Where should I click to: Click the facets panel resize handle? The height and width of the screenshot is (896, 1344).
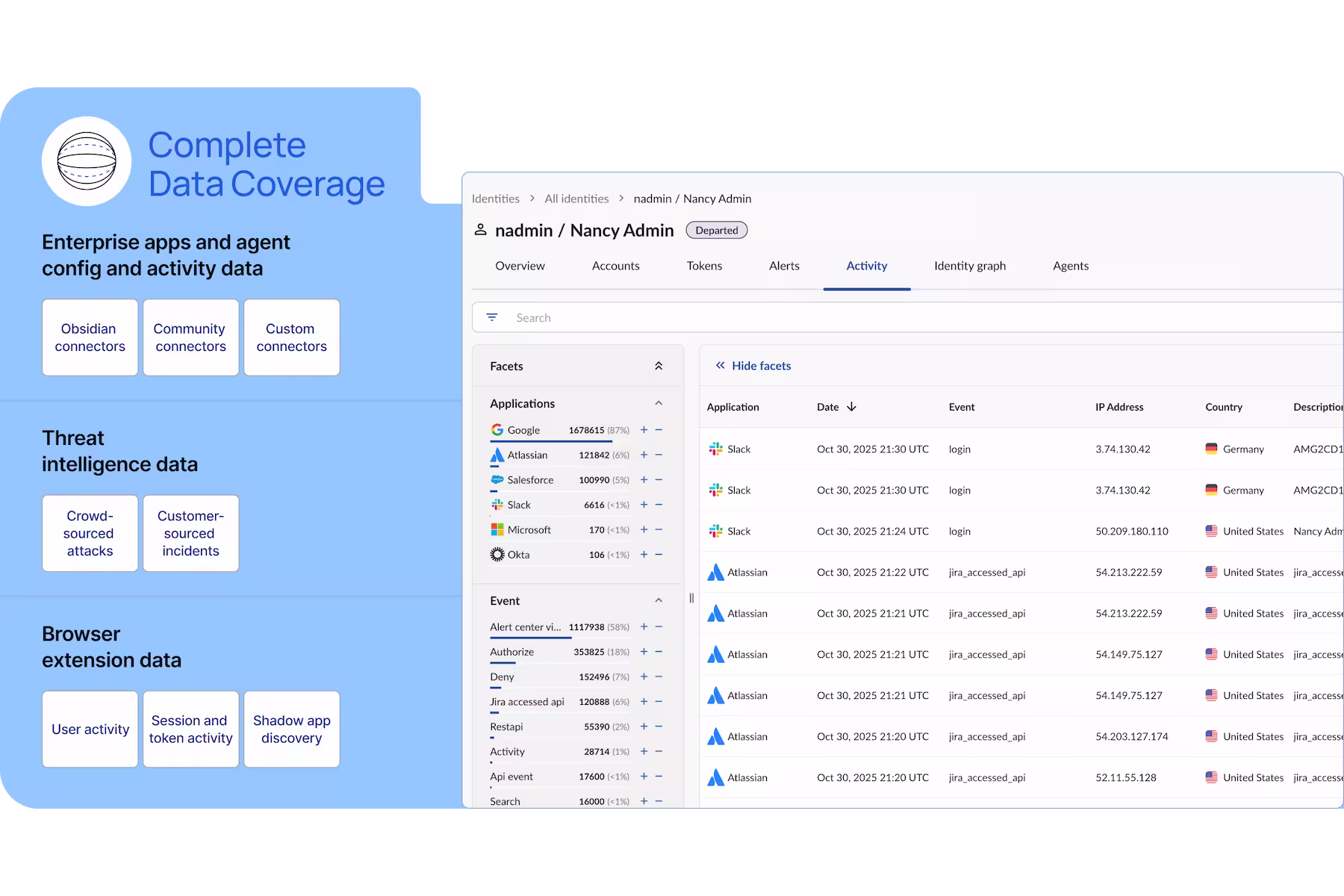691,597
